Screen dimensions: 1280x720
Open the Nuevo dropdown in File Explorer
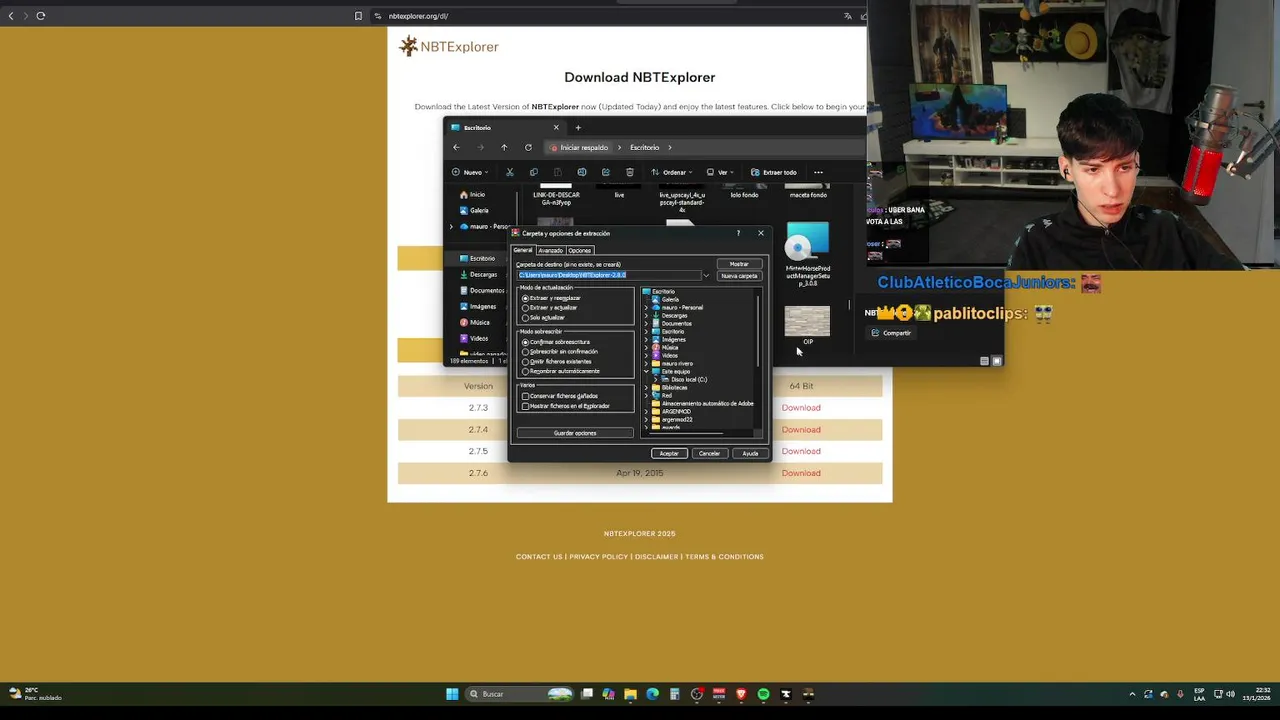click(x=470, y=172)
